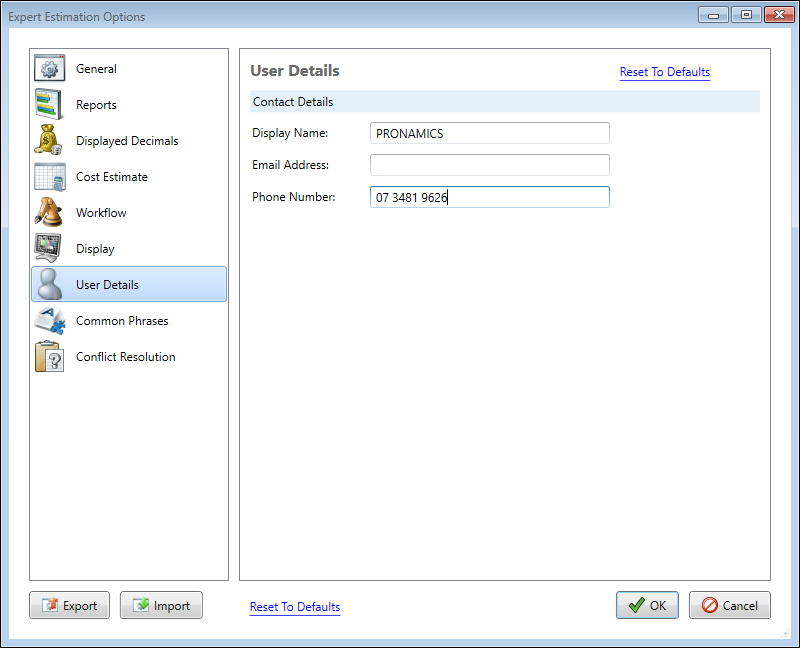Screen dimensions: 800x648
Task: Click the Cost Estimate spreadsheet icon
Action: (x=50, y=177)
